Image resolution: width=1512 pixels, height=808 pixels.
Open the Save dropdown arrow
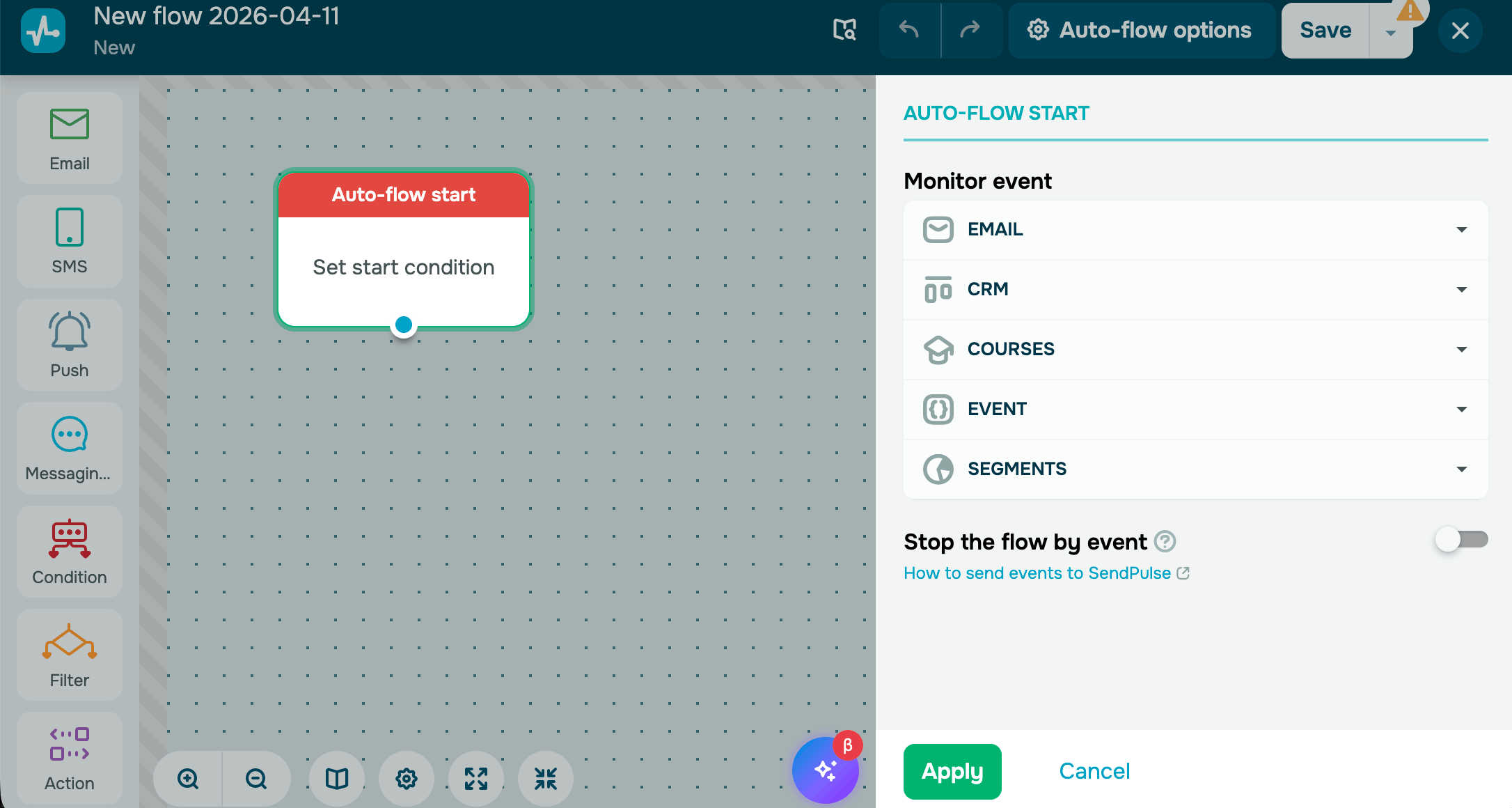pyautogui.click(x=1390, y=32)
